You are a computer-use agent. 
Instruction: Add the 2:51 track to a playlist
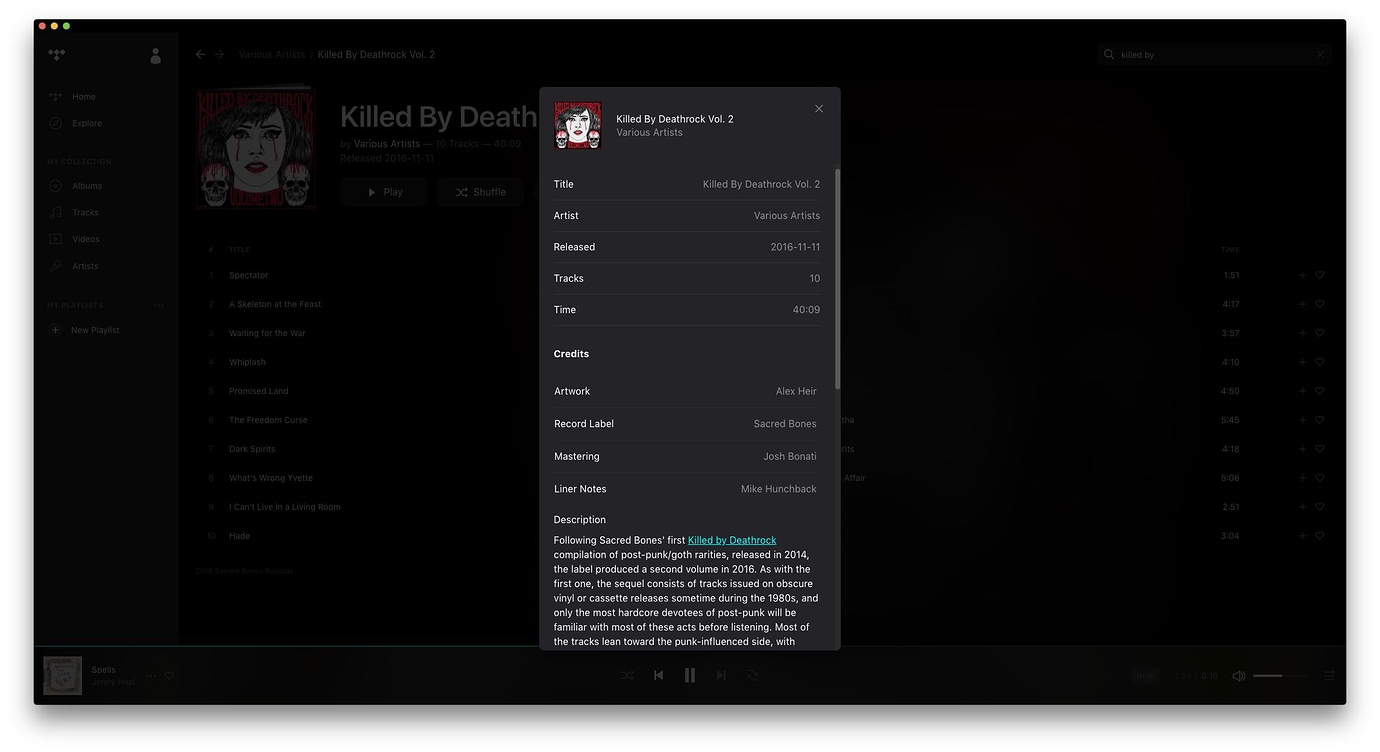pos(1302,507)
